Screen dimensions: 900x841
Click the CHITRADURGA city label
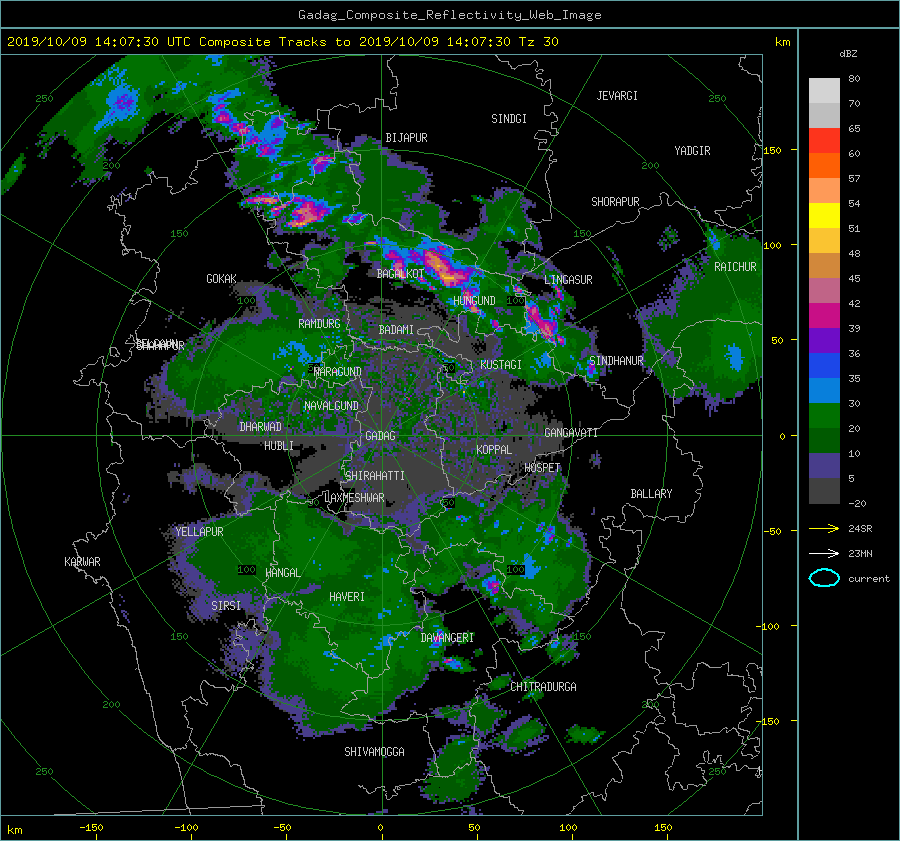[x=544, y=687]
